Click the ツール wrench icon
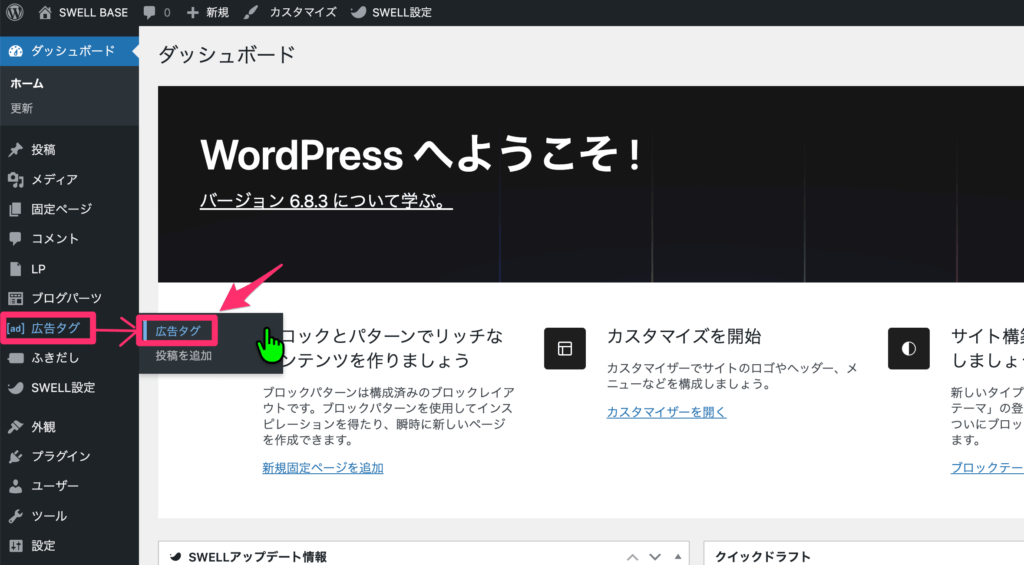This screenshot has width=1024, height=565. point(15,517)
